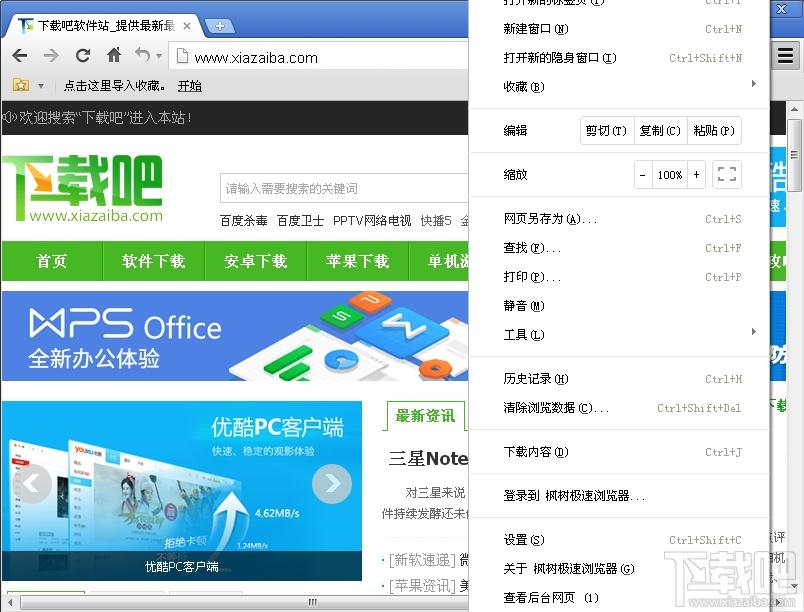Open the 快播5 link

click(436, 221)
